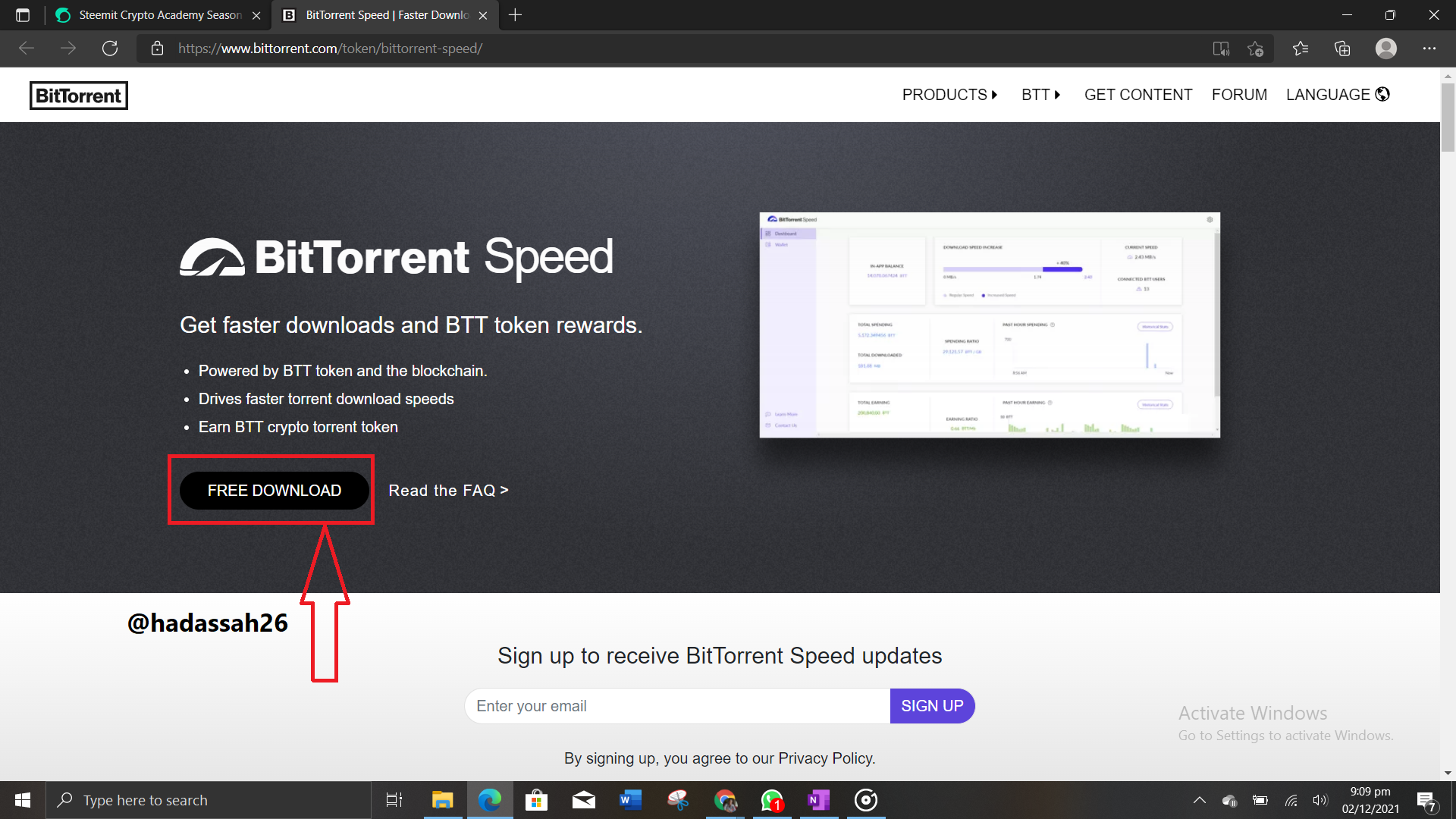Open Microsoft Word from taskbar
This screenshot has height=819, width=1456.
[630, 800]
